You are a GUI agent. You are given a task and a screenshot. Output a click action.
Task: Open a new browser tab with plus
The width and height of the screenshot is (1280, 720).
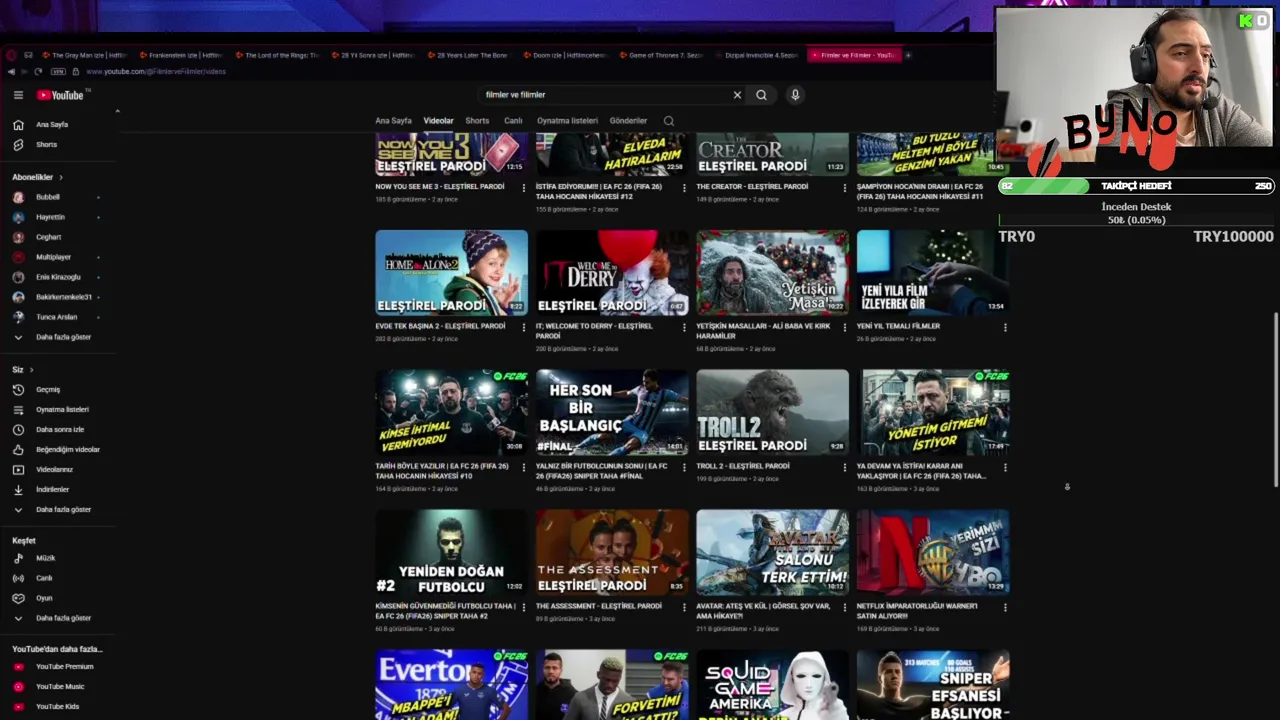[x=908, y=55]
